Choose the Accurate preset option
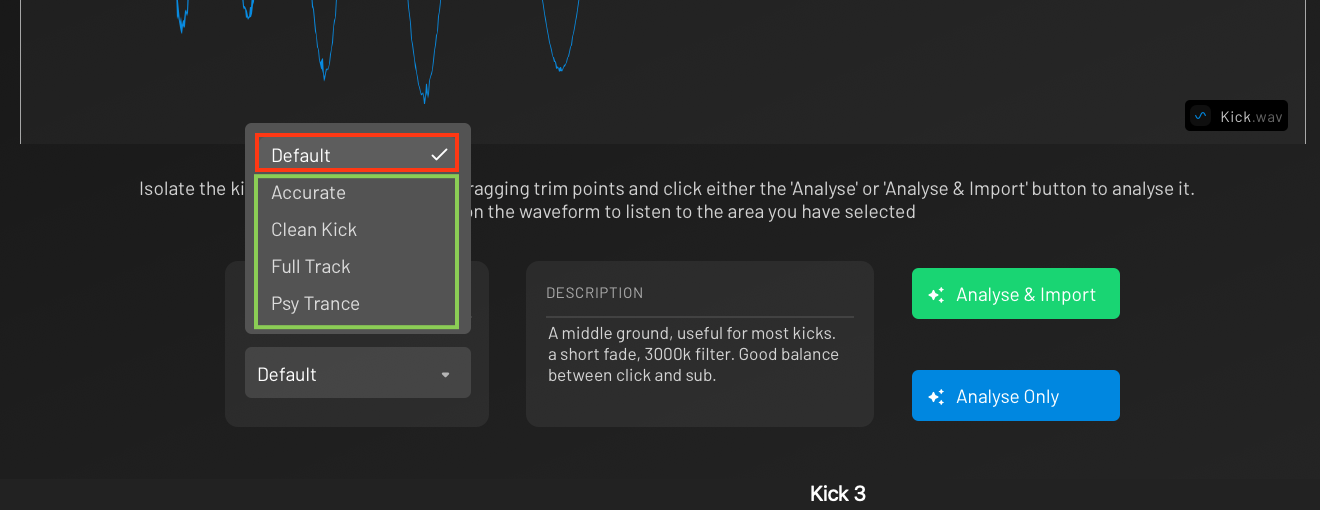 [x=308, y=193]
